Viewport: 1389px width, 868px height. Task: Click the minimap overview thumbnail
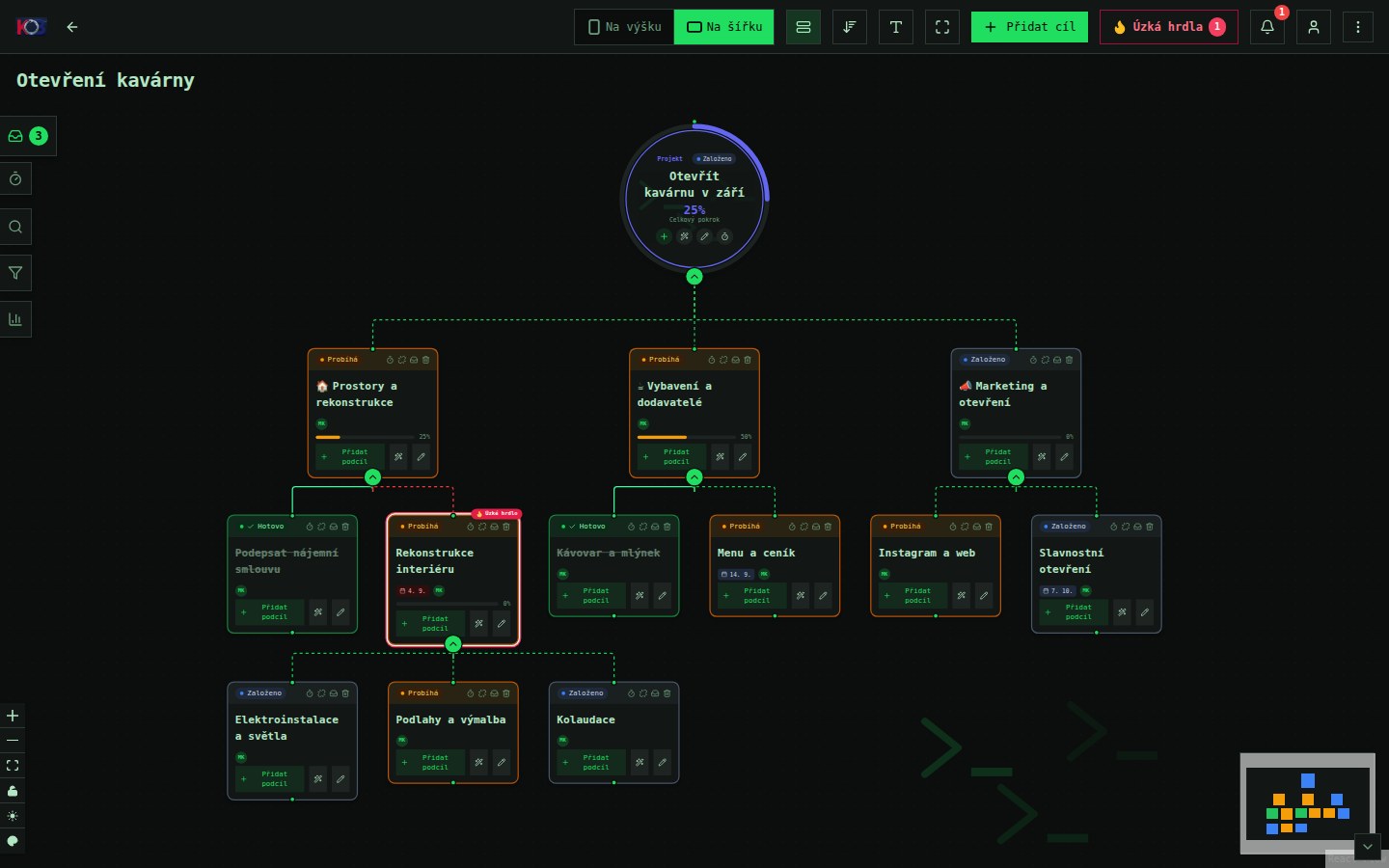[1307, 802]
